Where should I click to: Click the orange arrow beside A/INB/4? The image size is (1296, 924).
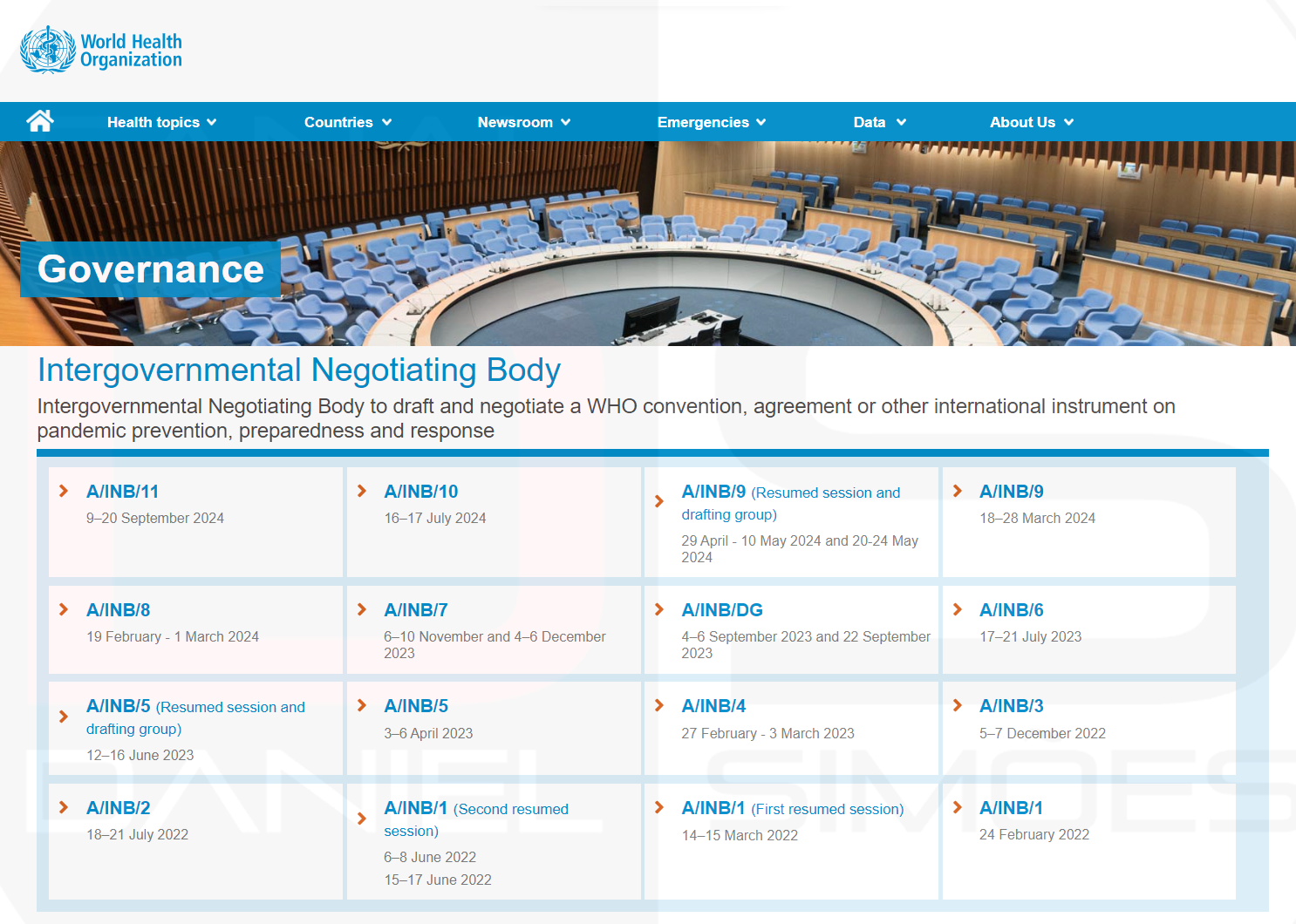pos(659,705)
